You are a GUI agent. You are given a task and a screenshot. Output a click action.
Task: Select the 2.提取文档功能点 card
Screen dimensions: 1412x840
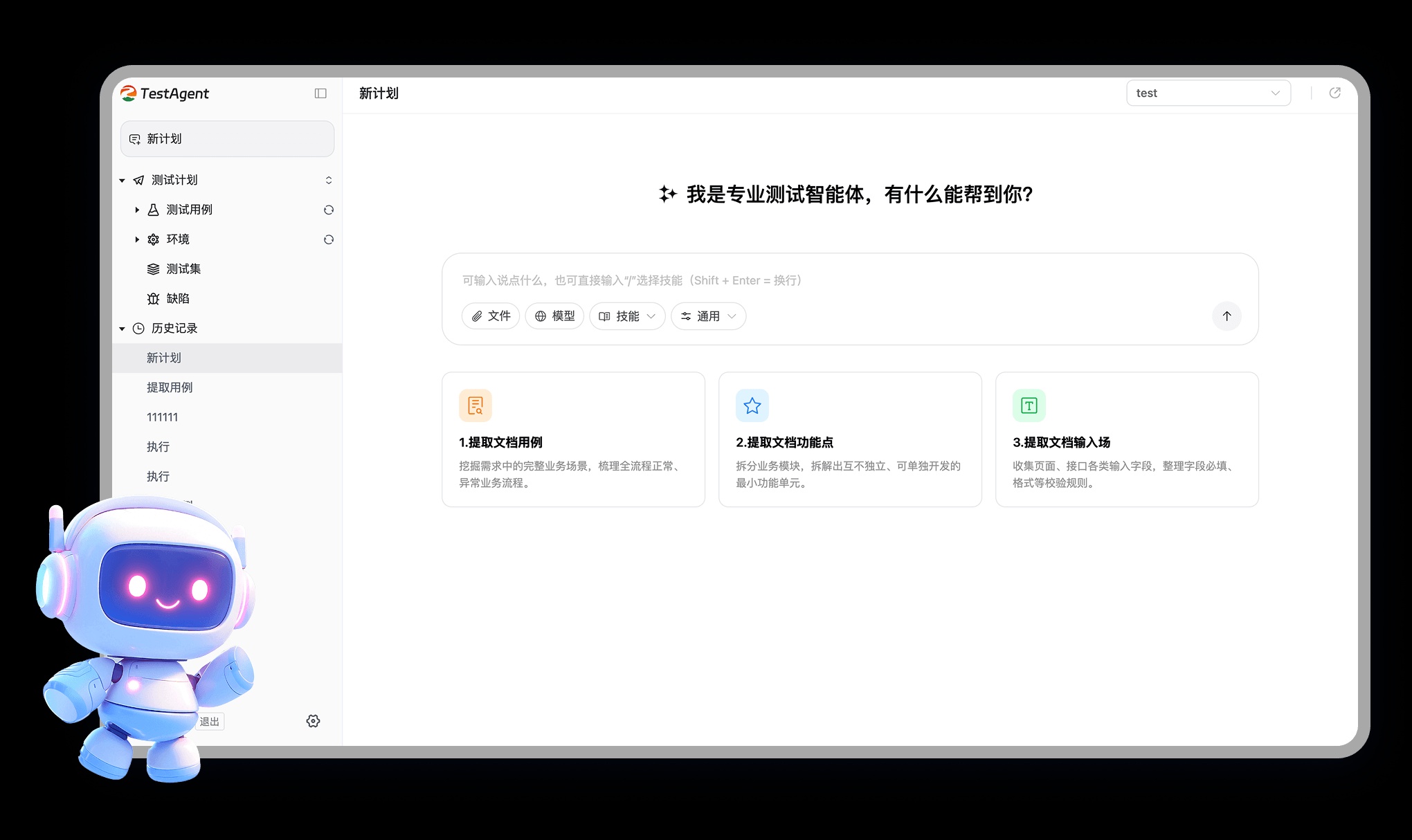point(850,440)
